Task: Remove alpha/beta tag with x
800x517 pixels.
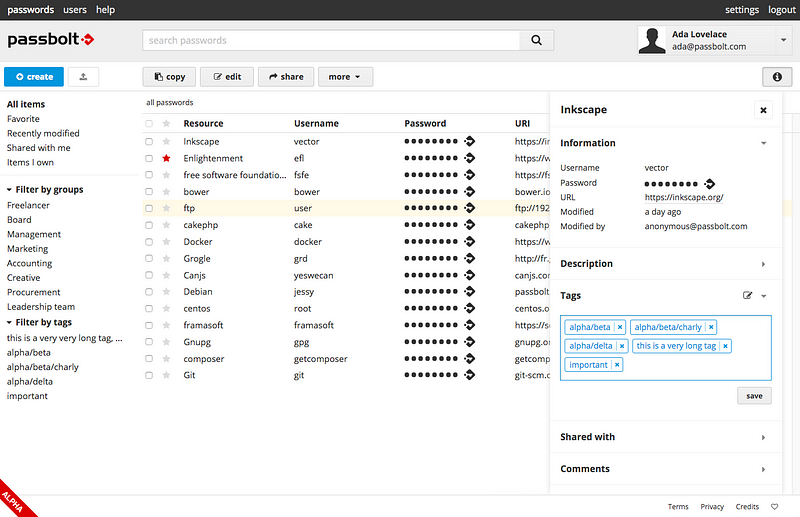Action: pos(620,327)
